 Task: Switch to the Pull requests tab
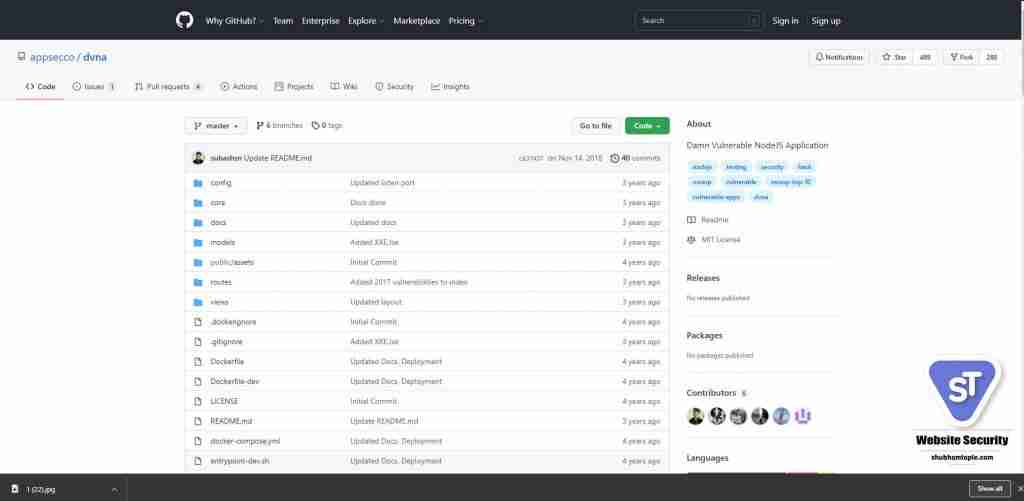(x=168, y=86)
